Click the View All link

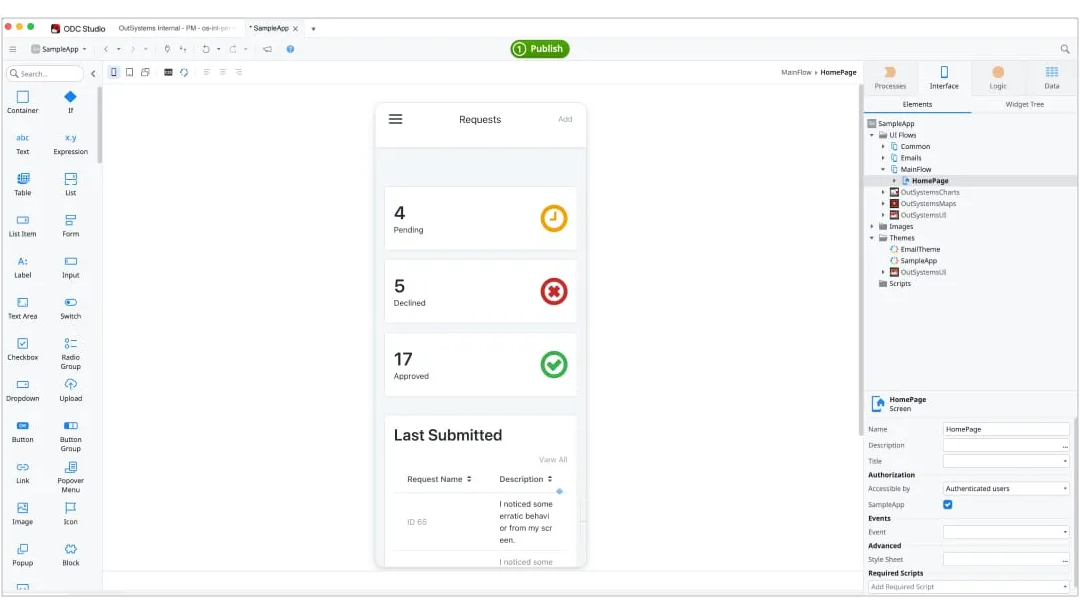[553, 460]
